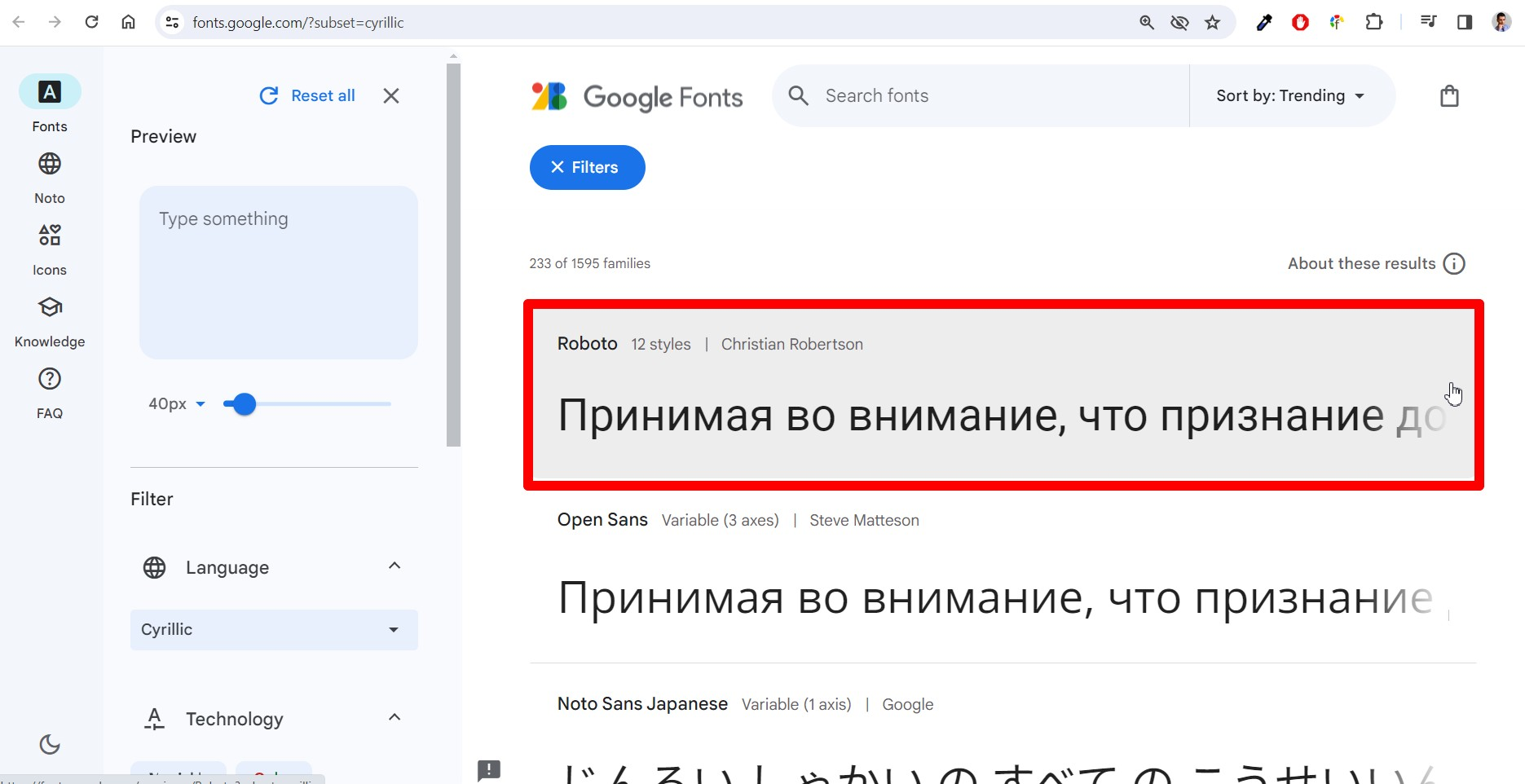This screenshot has width=1525, height=784.
Task: Open the Noto section in sidebar
Action: tap(50, 178)
